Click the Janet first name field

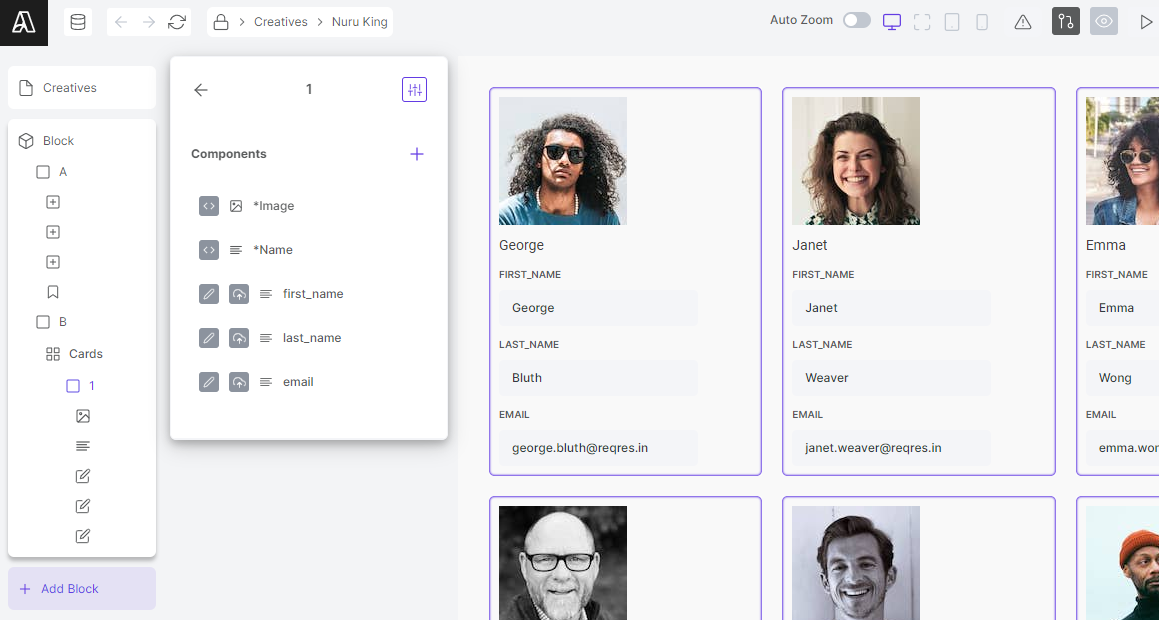pyautogui.click(x=891, y=308)
